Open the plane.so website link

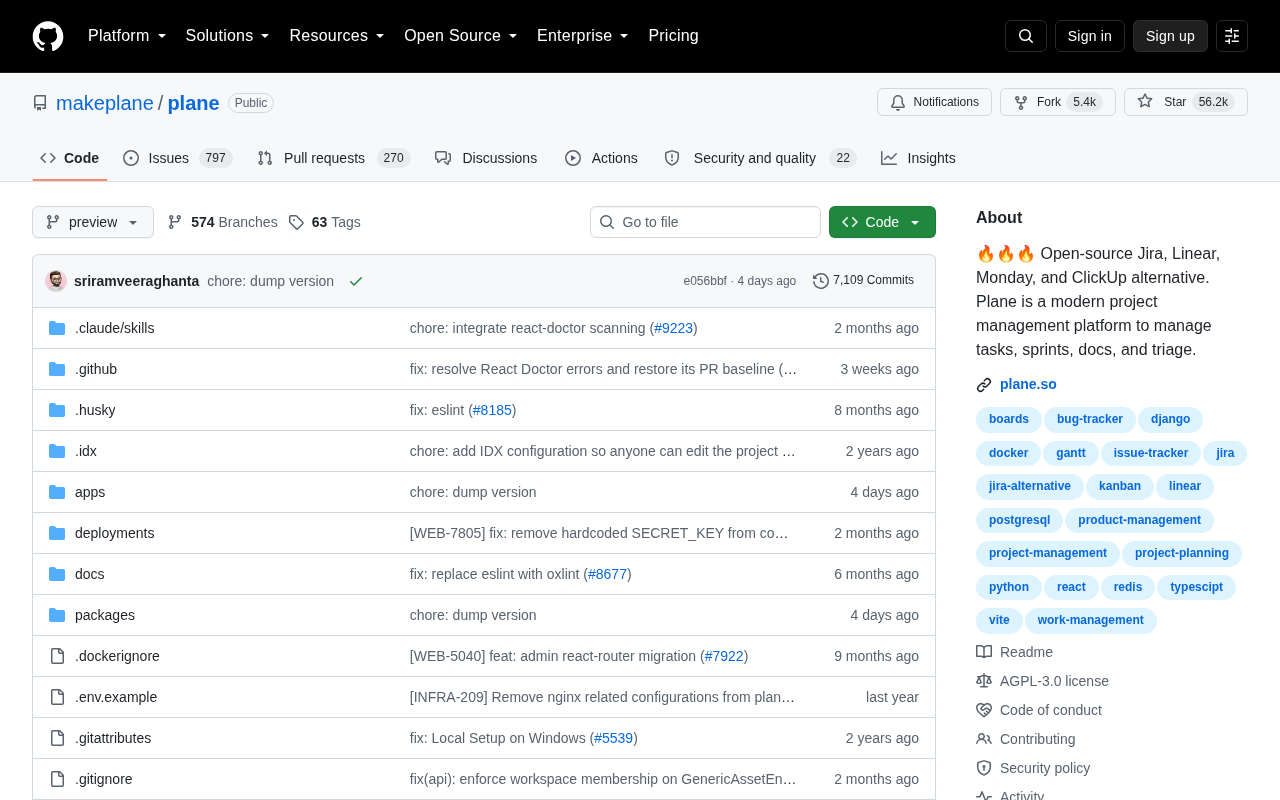(x=1028, y=384)
